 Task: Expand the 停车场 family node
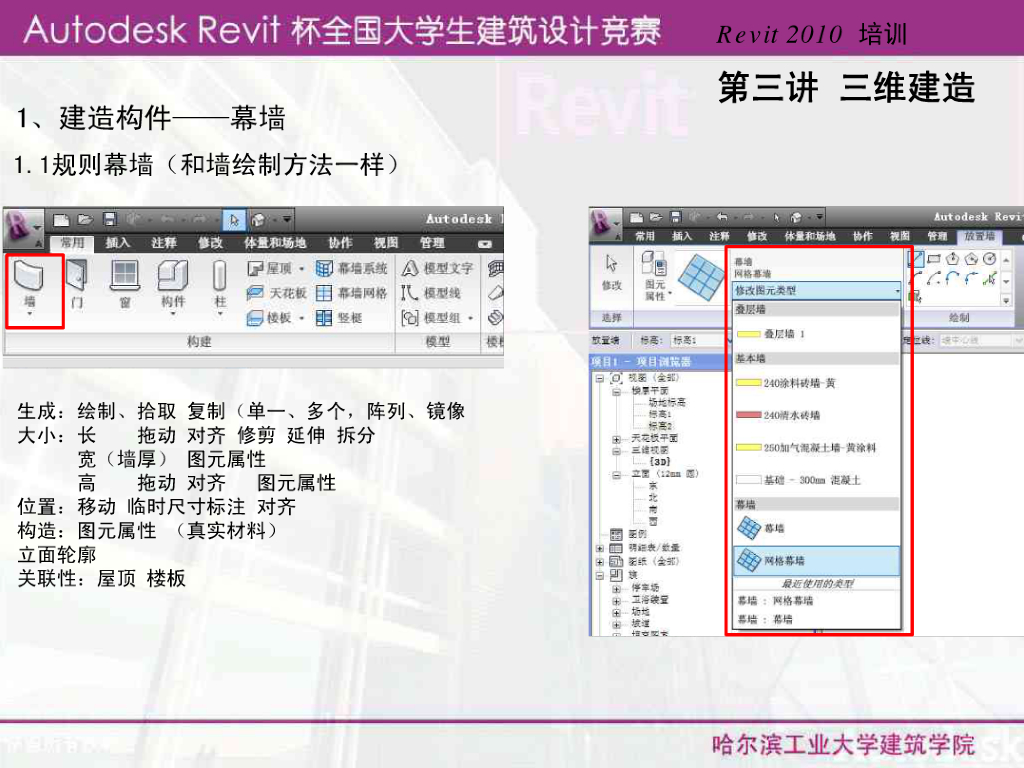click(616, 588)
